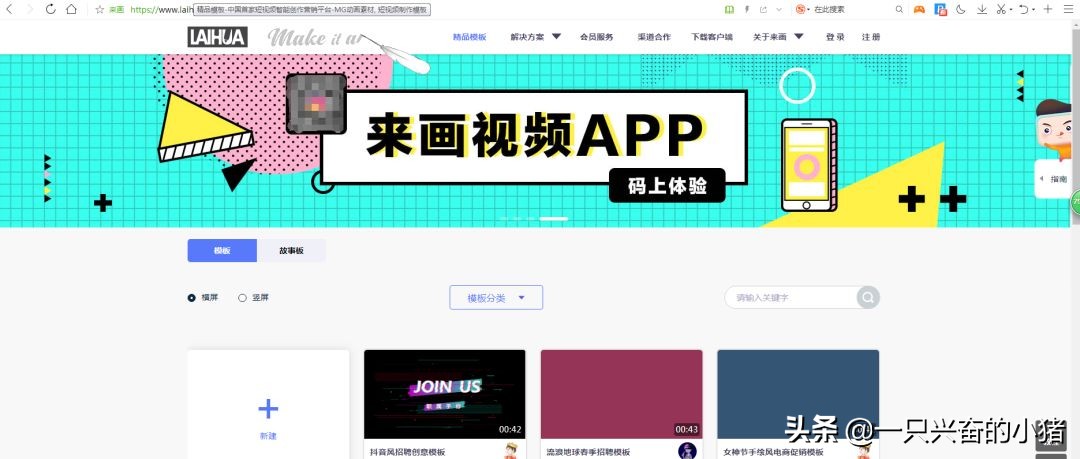Open the 精品模板 nav item
The width and height of the screenshot is (1080, 459).
pyautogui.click(x=470, y=37)
